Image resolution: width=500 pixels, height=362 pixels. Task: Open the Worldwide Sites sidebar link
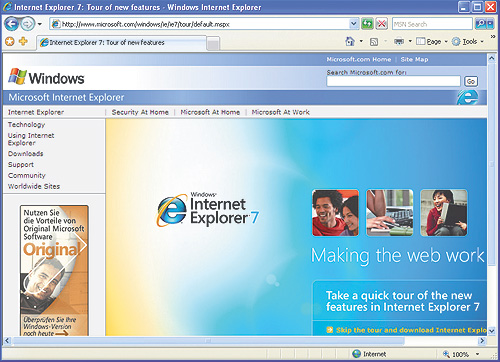pyautogui.click(x=34, y=186)
